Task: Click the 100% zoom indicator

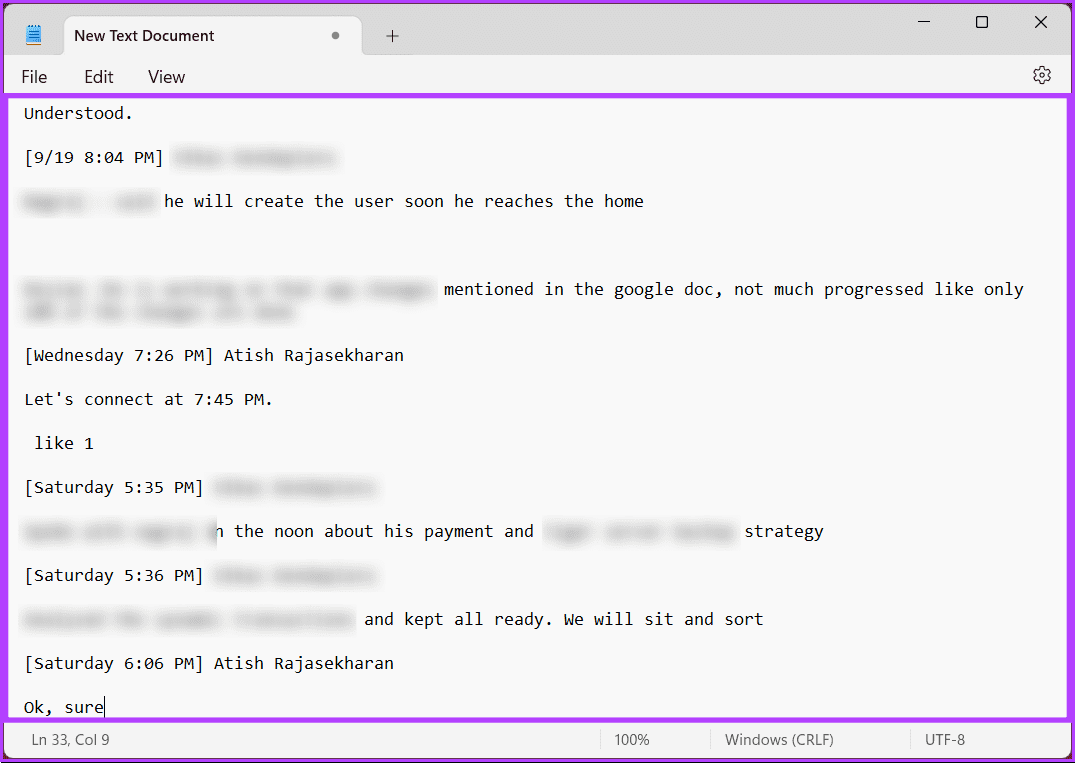Action: pyautogui.click(x=632, y=740)
